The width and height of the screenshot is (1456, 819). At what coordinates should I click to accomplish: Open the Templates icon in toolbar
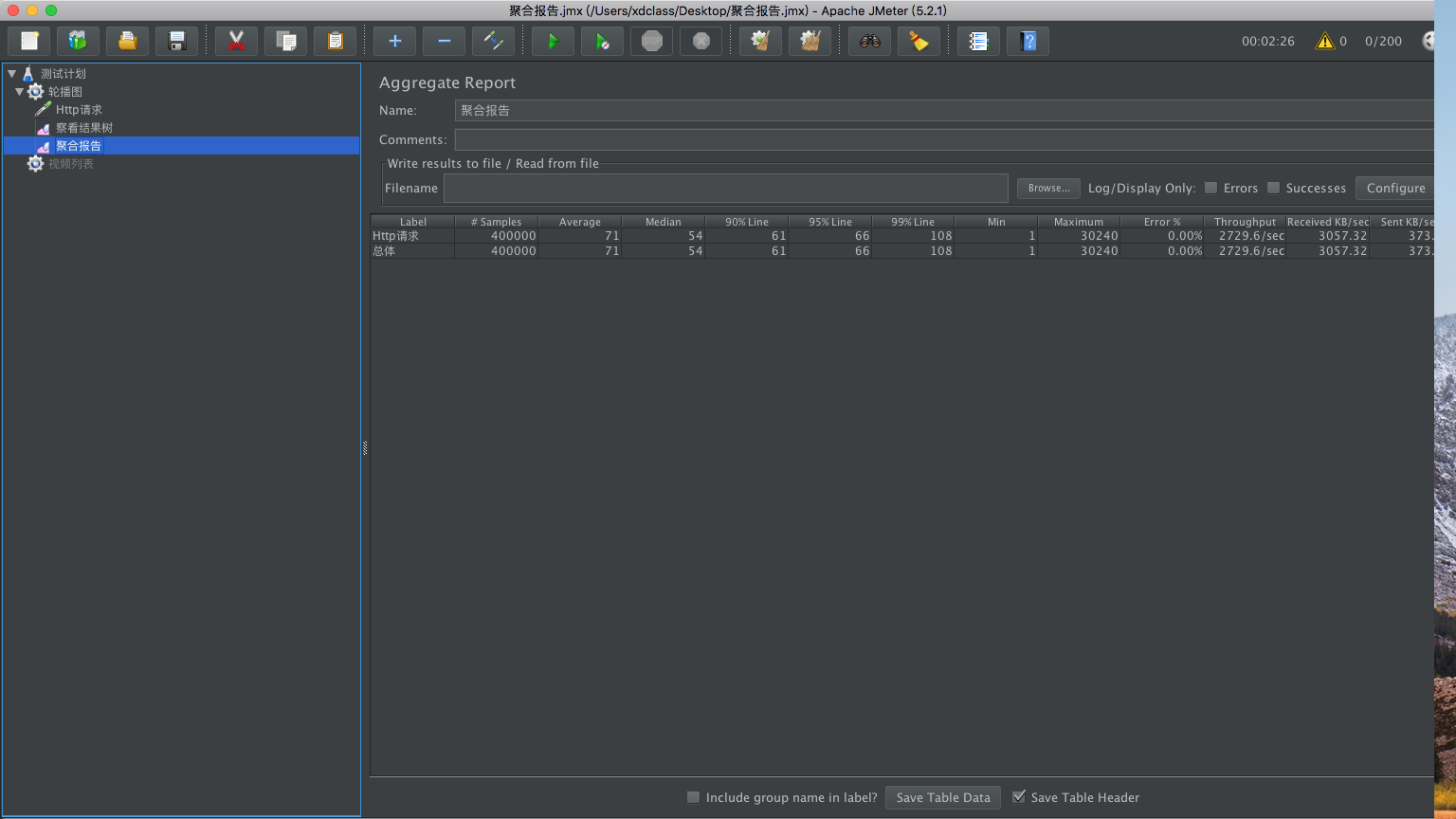(78, 41)
